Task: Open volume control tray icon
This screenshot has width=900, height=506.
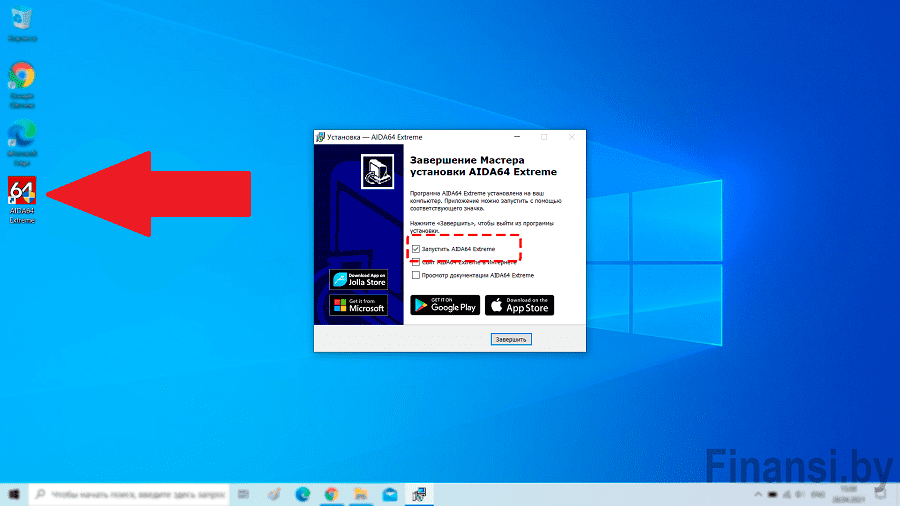Action: [x=800, y=495]
